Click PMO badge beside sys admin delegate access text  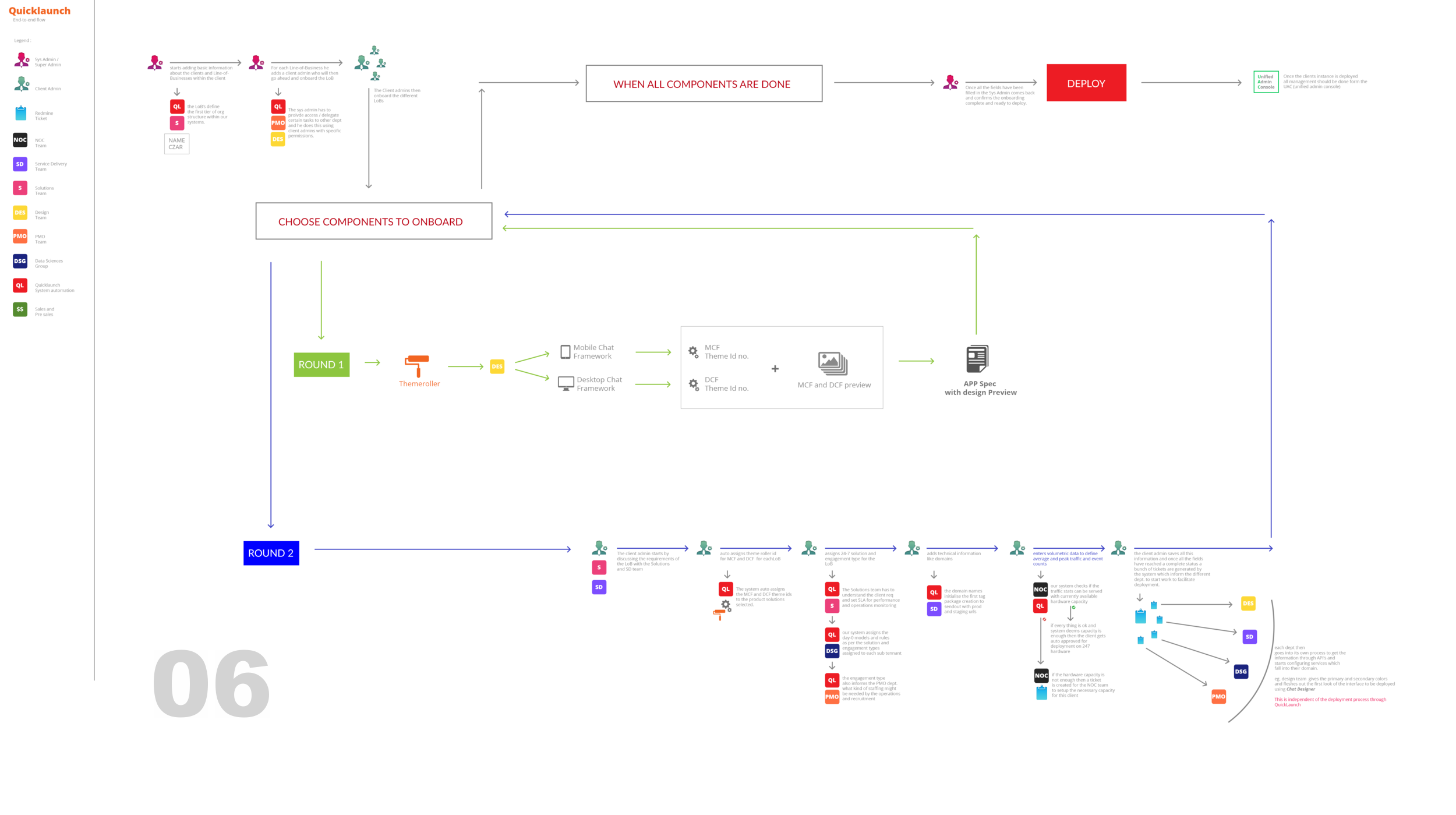[x=278, y=123]
